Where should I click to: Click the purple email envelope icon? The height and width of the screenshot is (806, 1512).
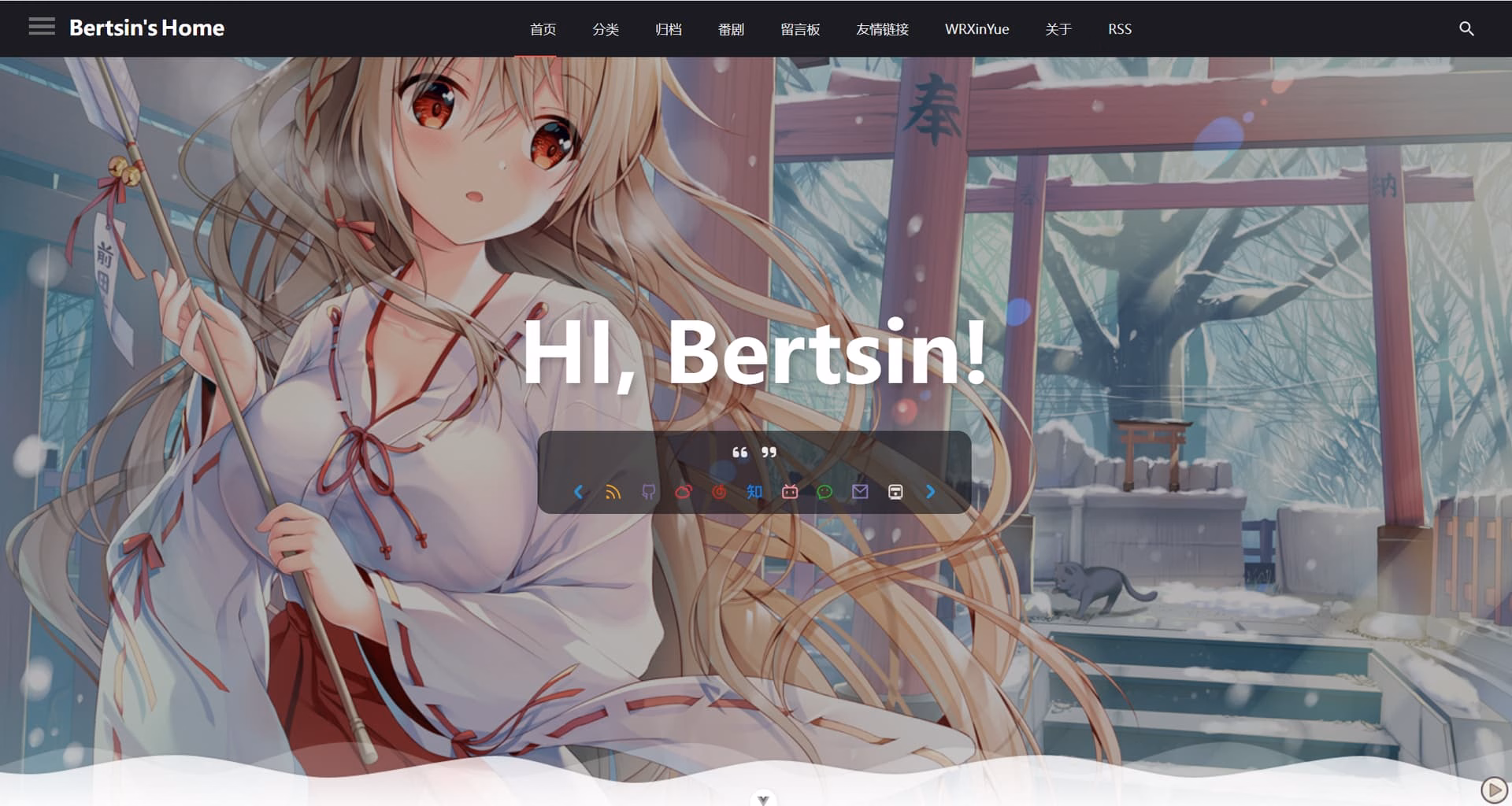[x=860, y=492]
